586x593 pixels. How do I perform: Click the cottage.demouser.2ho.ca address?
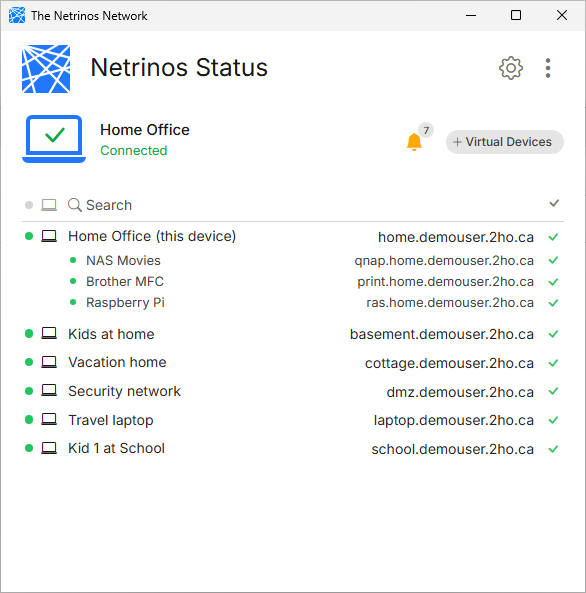(449, 363)
